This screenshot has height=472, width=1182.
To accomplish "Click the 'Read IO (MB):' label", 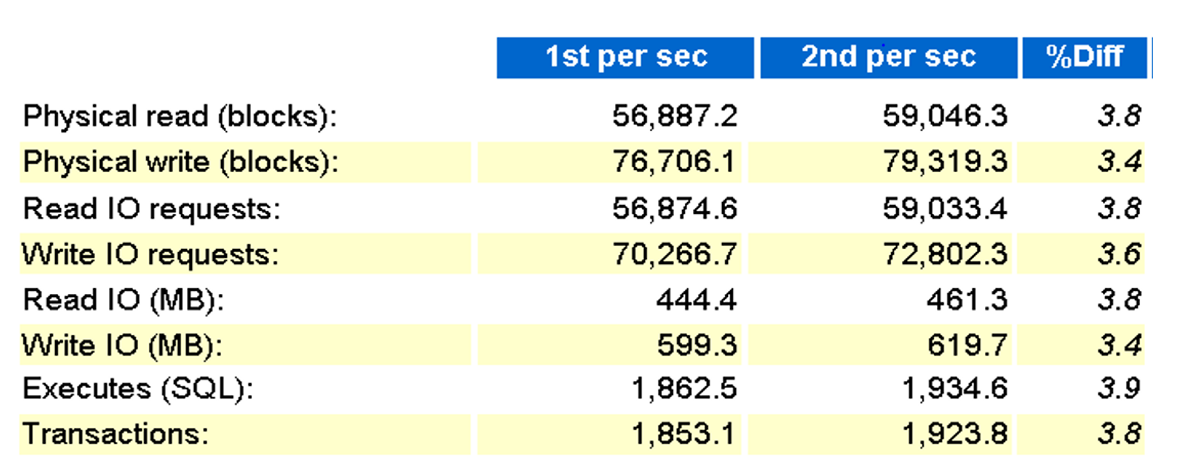I will pos(122,300).
